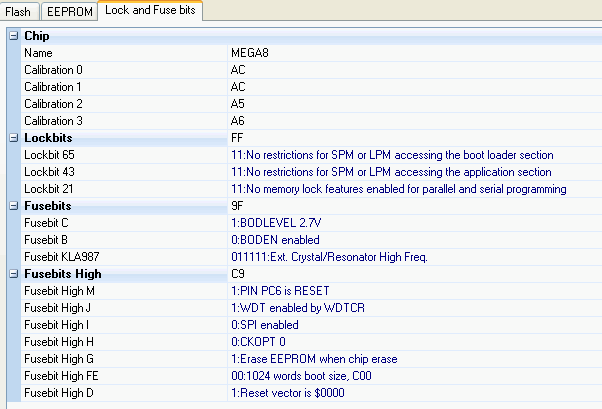
Task: Change Fusebit High G EEPROM erase setting
Action: (415, 359)
